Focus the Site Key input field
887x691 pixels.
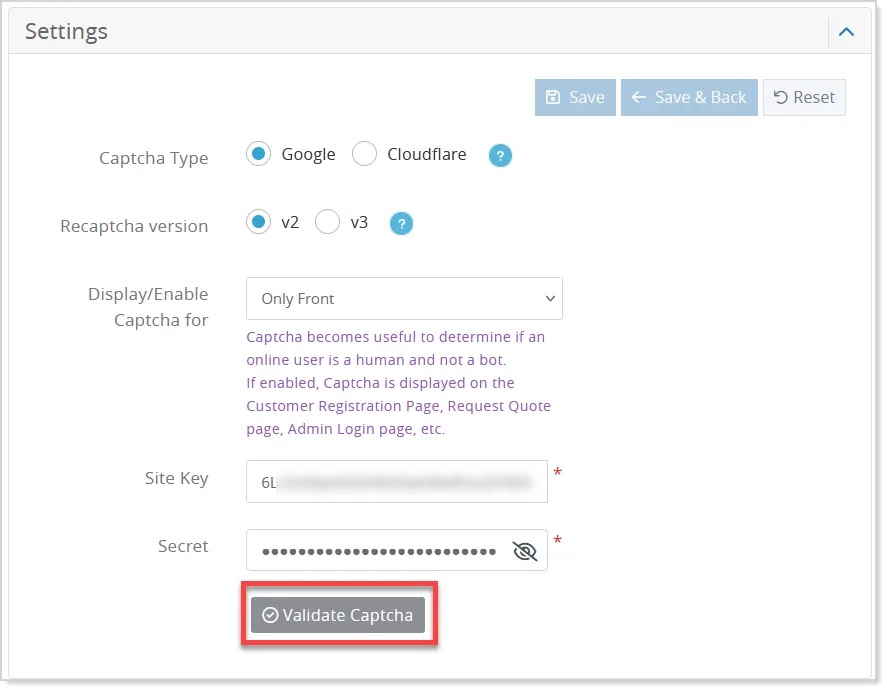coord(397,482)
